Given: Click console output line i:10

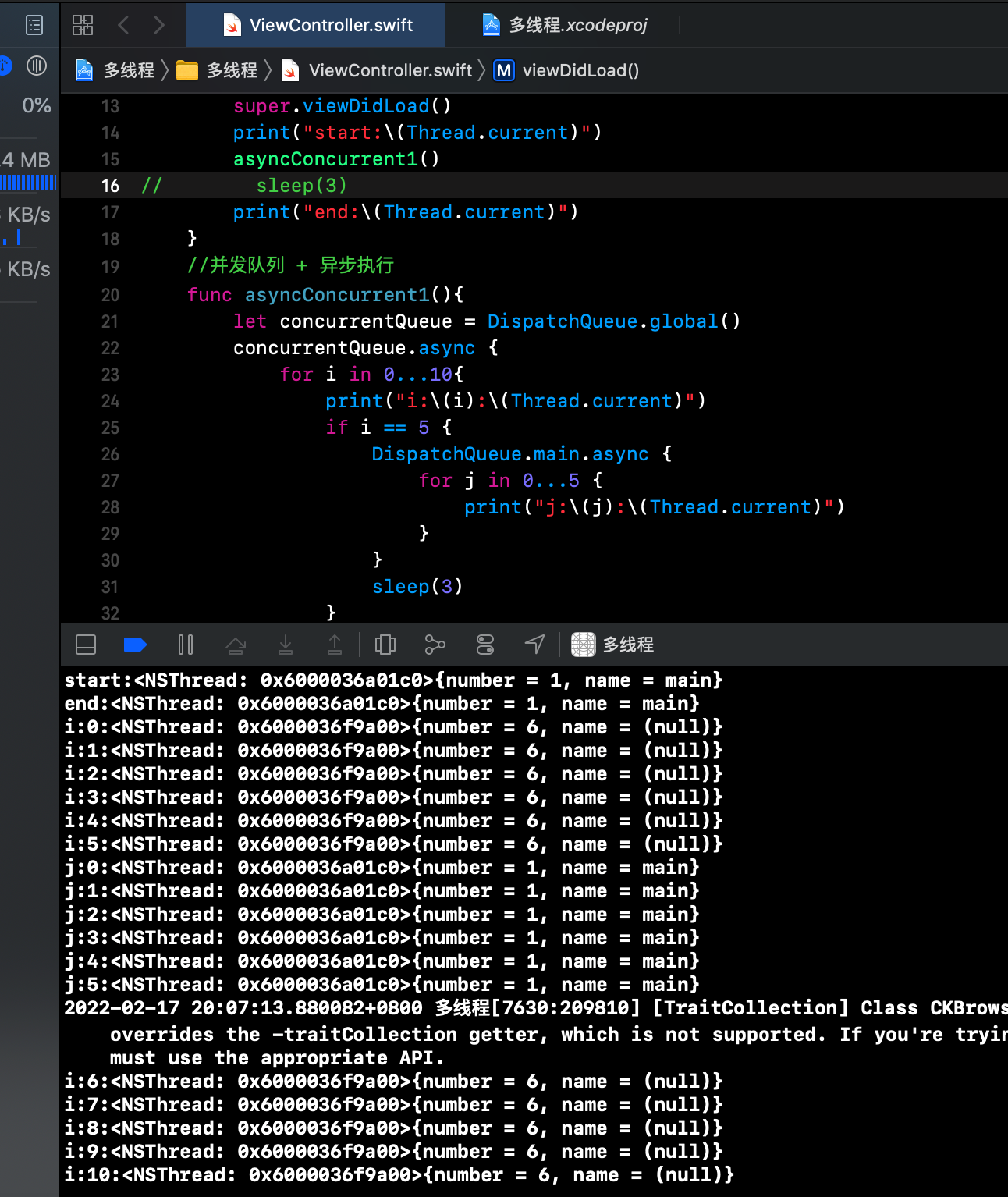Looking at the screenshot, I should coord(399,1175).
